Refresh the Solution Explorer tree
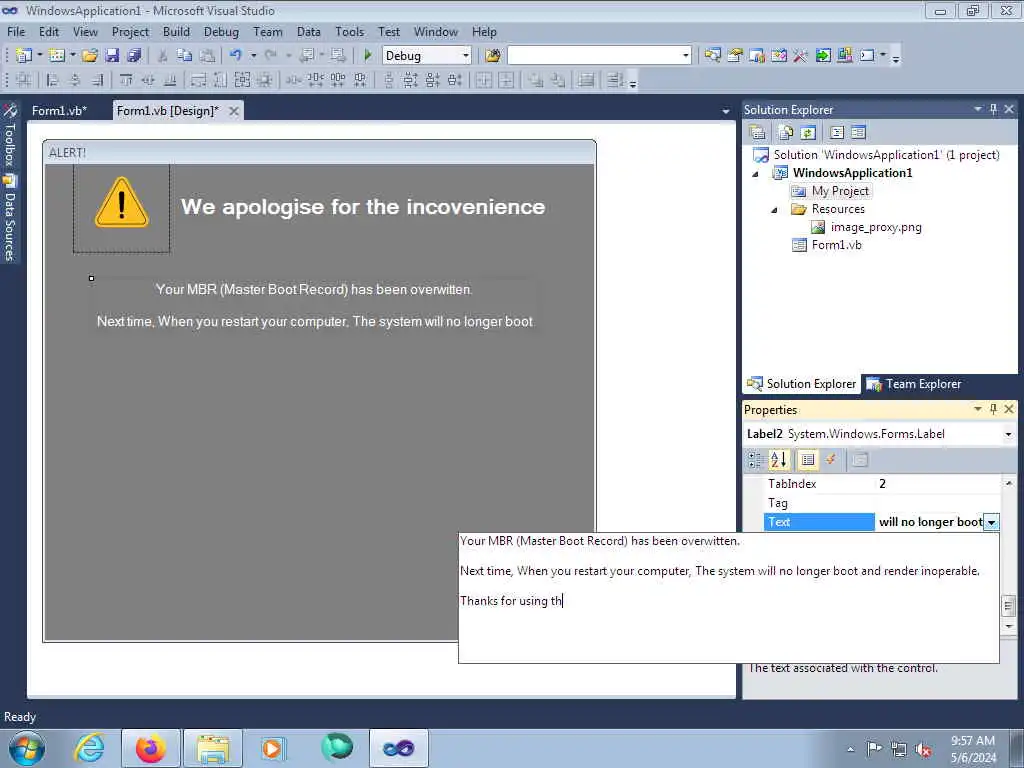Screen dimensions: 1024x768 (808, 133)
